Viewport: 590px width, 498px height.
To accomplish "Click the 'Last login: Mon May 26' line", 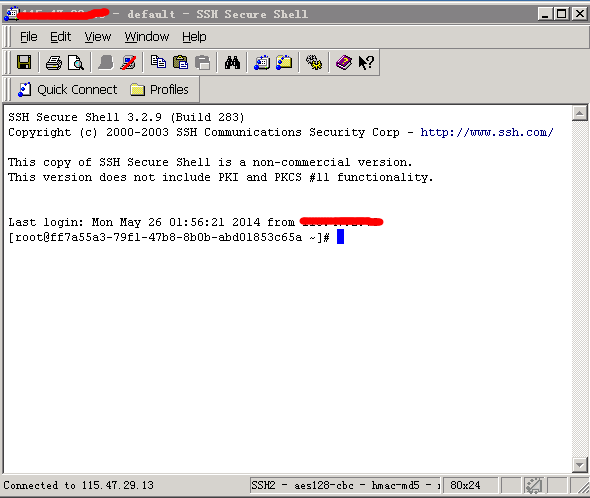I will [196, 222].
